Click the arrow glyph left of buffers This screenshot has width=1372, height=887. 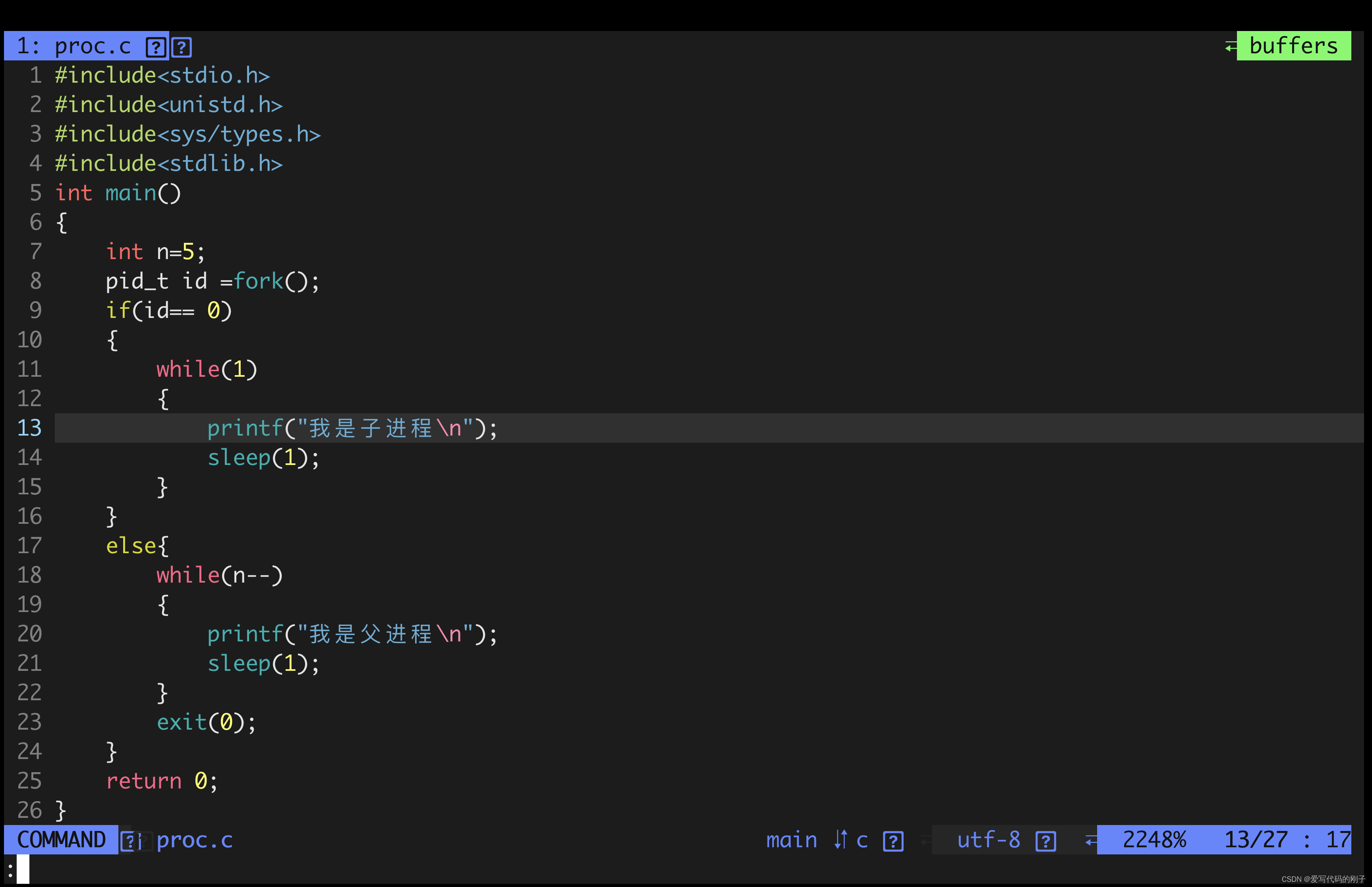pyautogui.click(x=1230, y=47)
